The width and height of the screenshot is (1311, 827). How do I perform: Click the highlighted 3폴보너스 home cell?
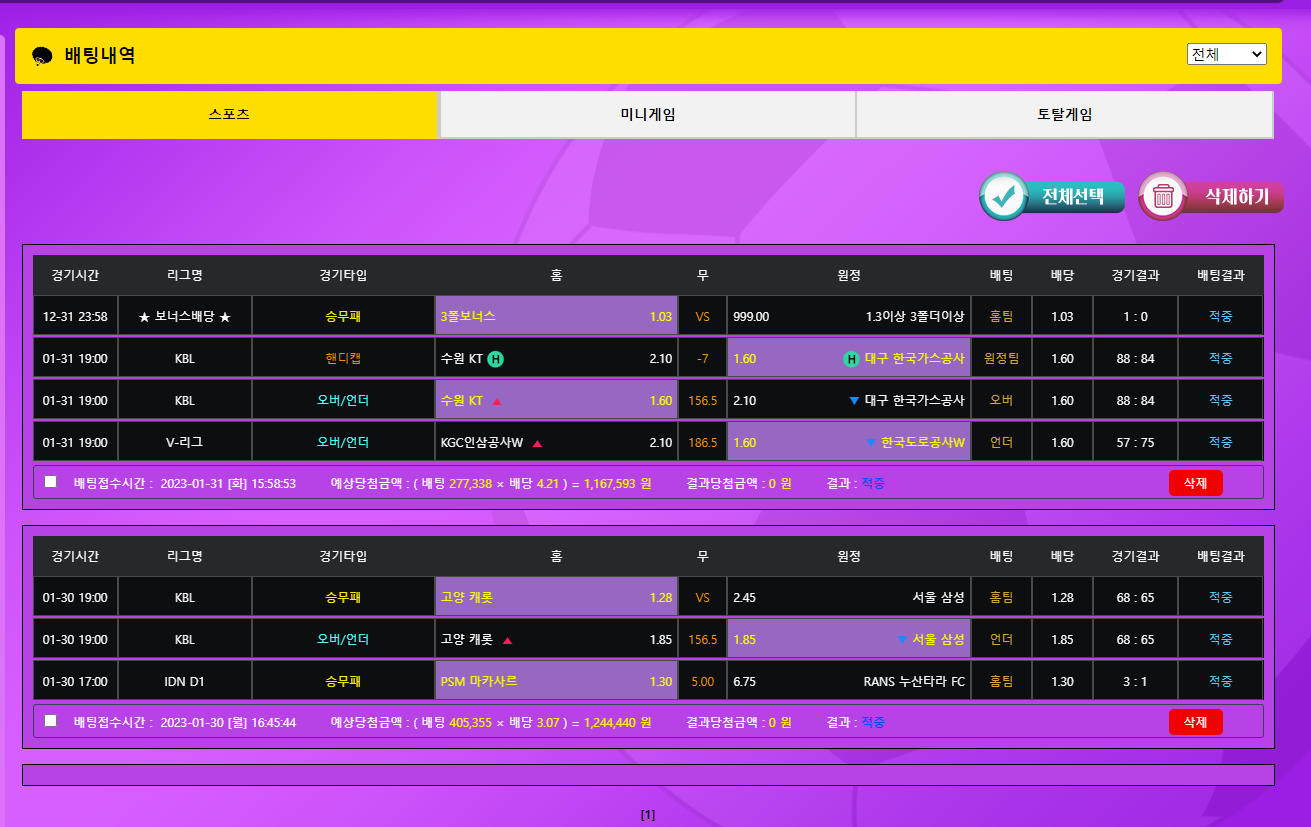point(556,316)
